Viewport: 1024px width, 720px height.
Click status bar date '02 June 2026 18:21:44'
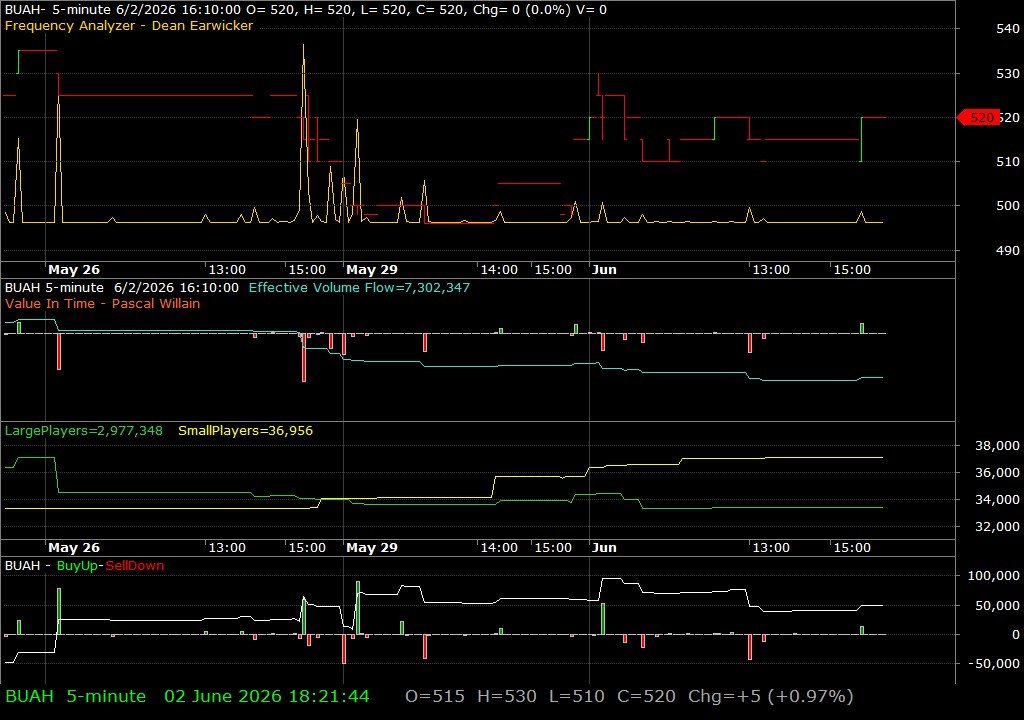(x=266, y=696)
